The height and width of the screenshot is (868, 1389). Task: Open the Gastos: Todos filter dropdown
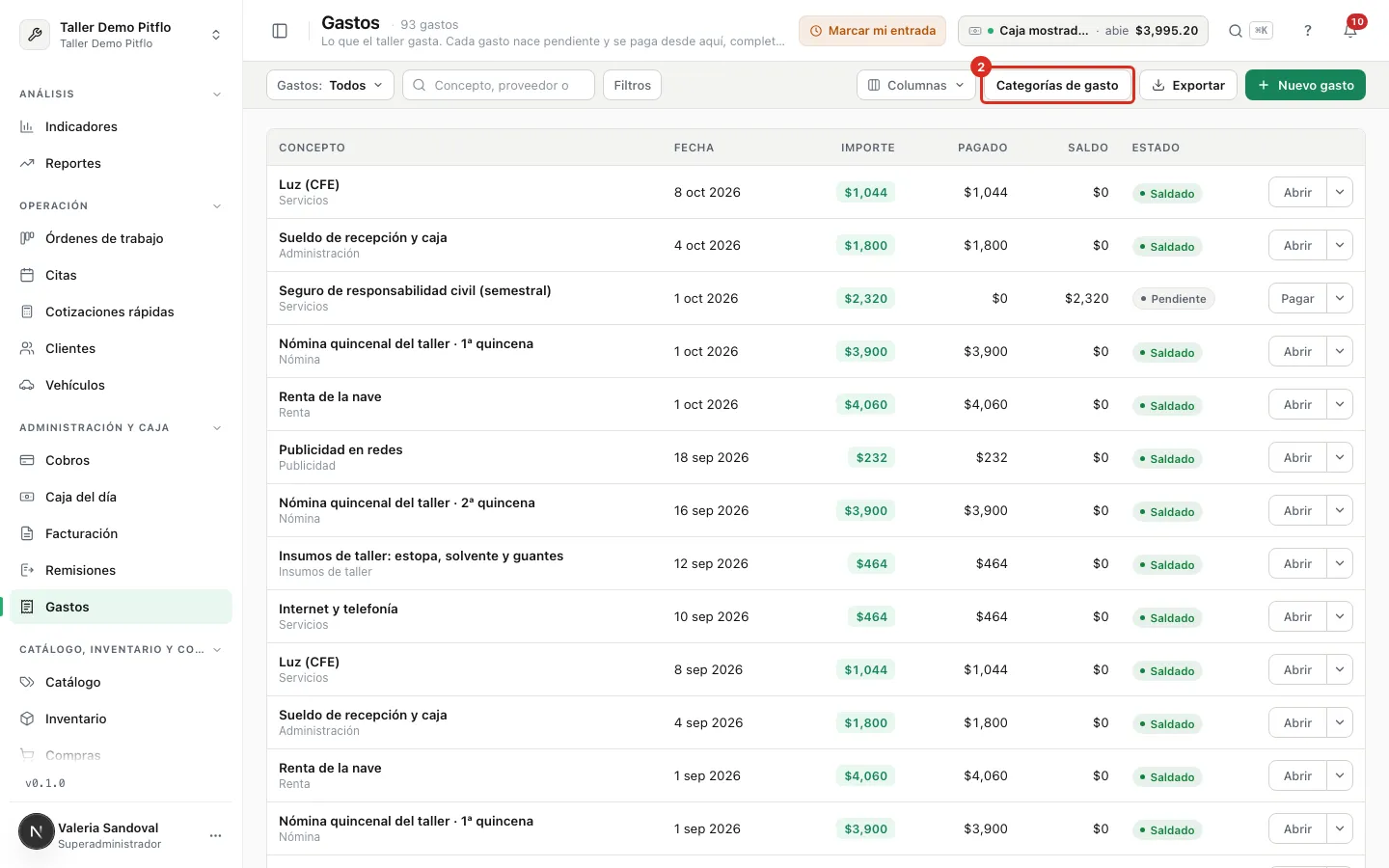tap(330, 85)
